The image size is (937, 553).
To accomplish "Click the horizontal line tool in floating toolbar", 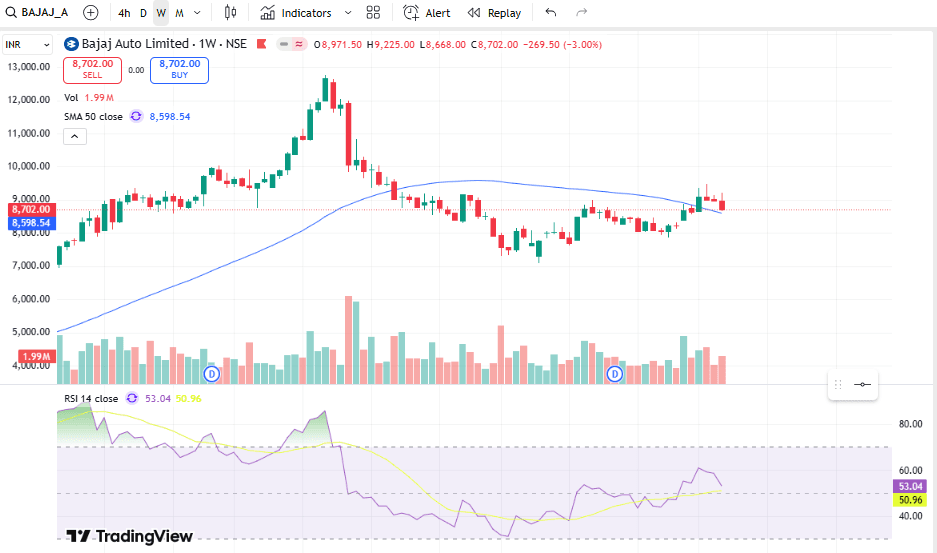I will coord(862,384).
